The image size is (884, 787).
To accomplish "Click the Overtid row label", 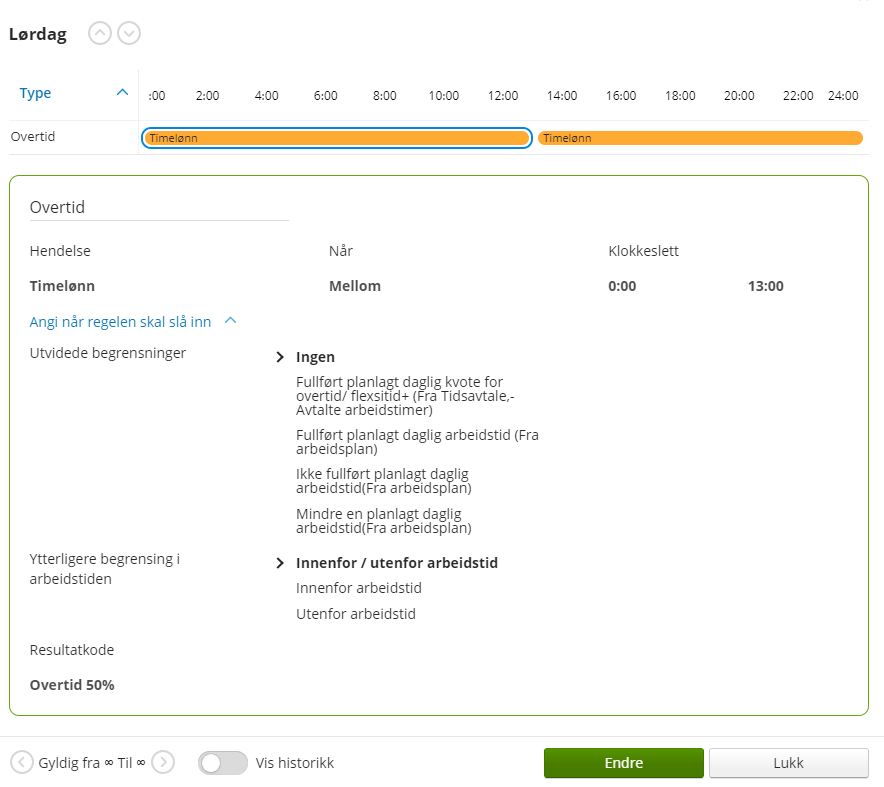I will 33,136.
